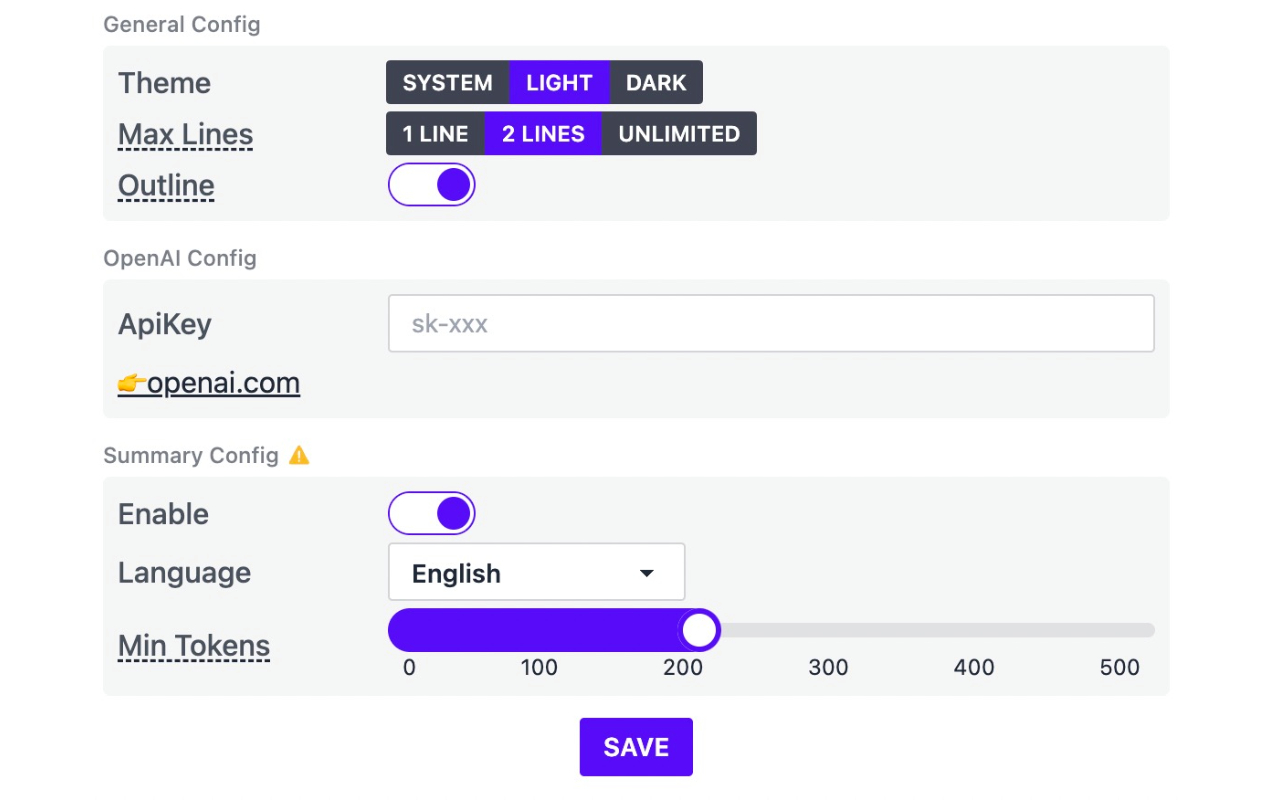Switch theme to DARK
Viewport: 1280px width, 800px height.
656,83
